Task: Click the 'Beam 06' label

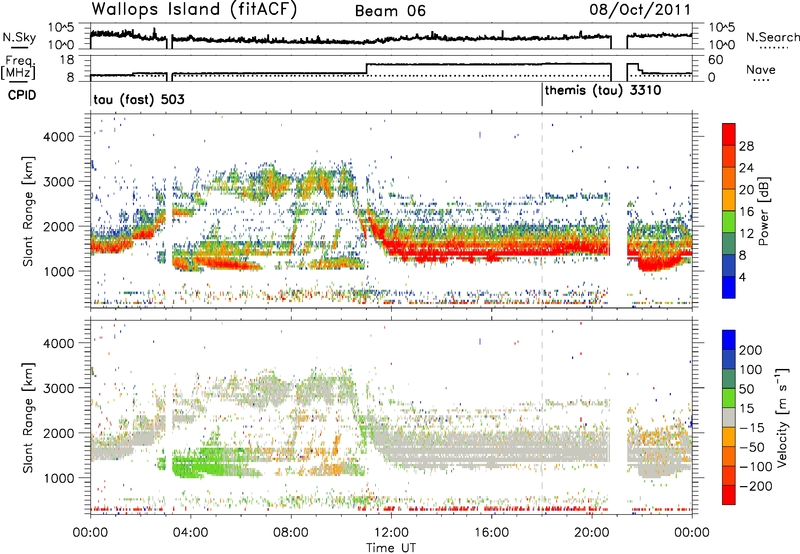Action: [x=390, y=11]
